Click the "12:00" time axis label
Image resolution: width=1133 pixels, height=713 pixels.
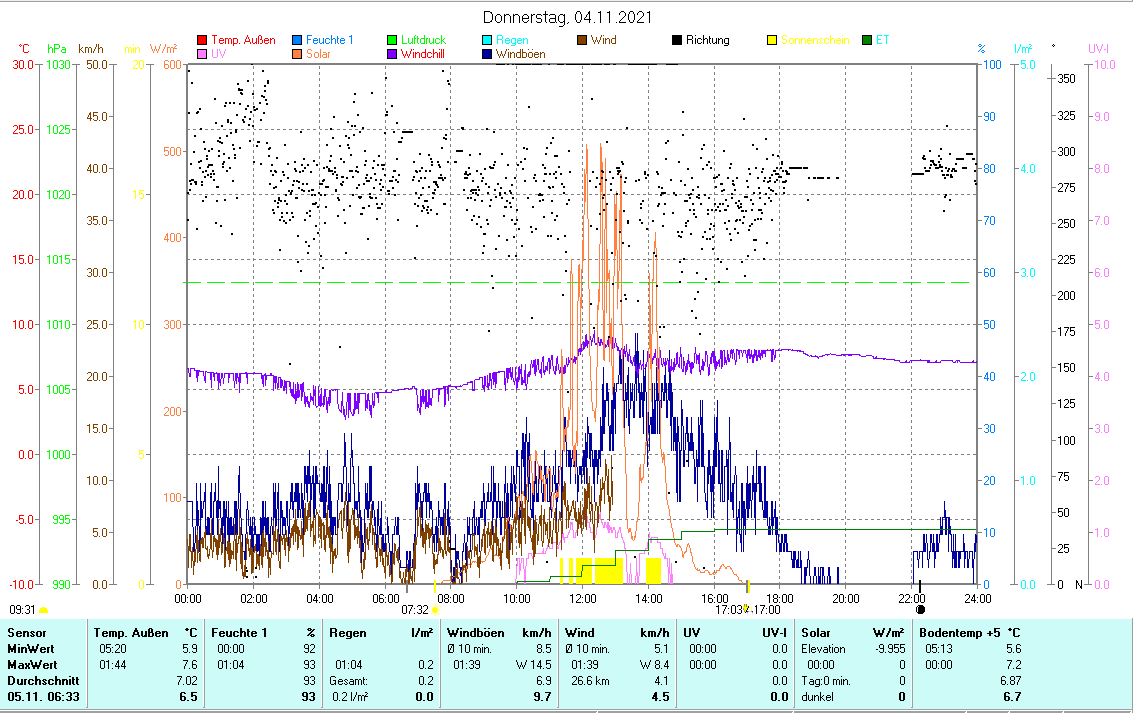pyautogui.click(x=582, y=598)
